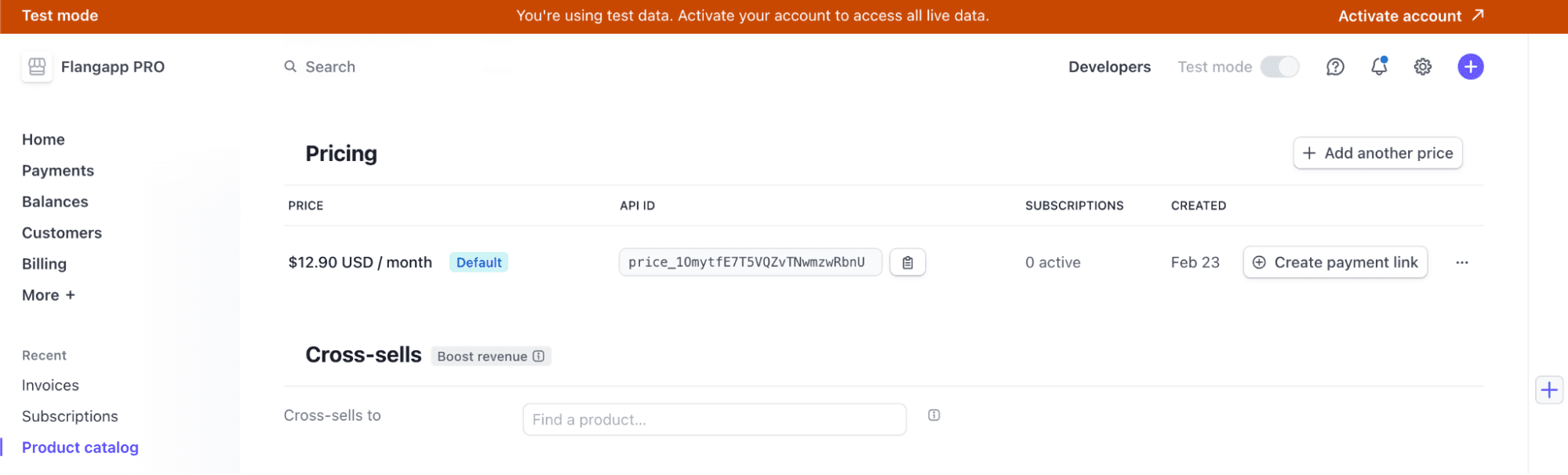This screenshot has height=475, width=1568.
Task: Click the info icon beside product field
Action: (x=934, y=415)
